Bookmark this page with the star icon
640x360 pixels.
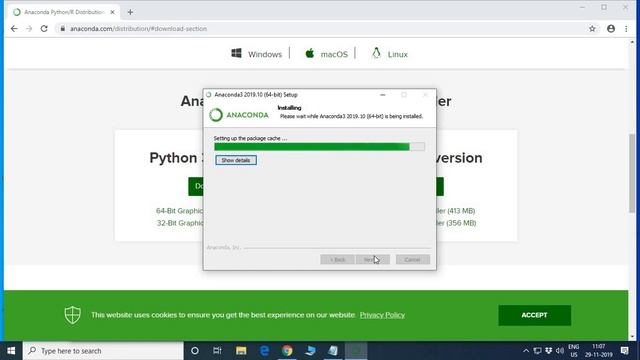[x=592, y=29]
